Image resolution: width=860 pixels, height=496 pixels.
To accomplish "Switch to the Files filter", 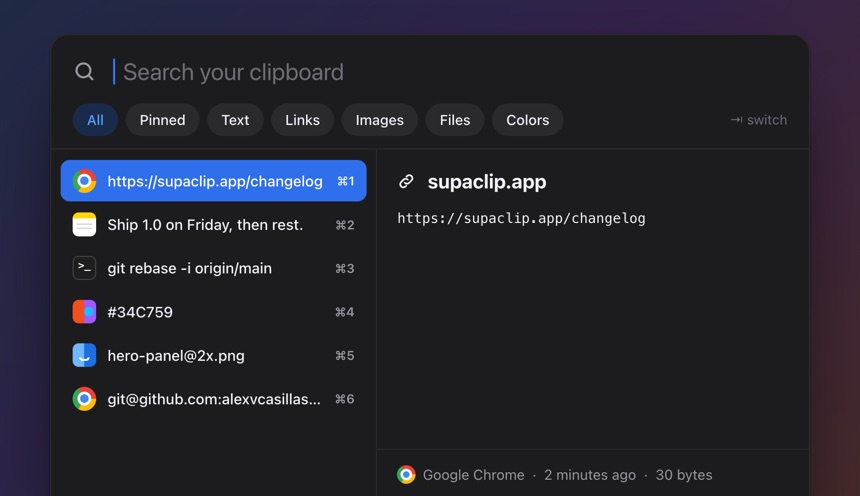I will pos(455,120).
